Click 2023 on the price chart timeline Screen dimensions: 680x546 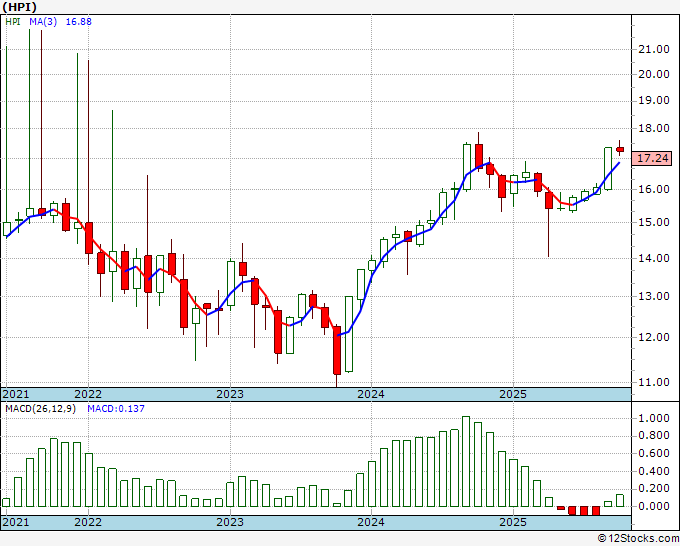(x=230, y=394)
